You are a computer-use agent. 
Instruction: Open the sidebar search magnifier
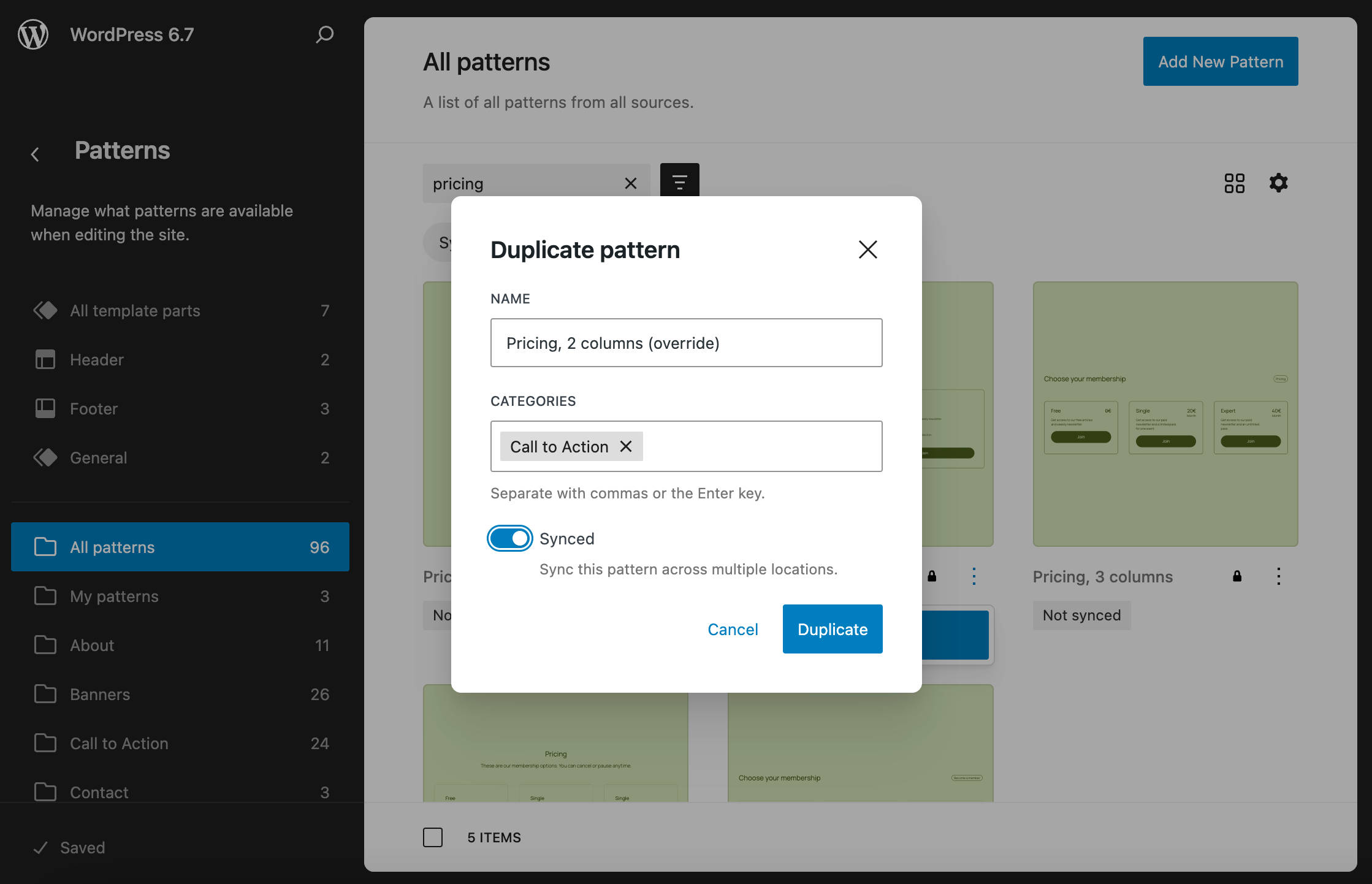(x=324, y=34)
